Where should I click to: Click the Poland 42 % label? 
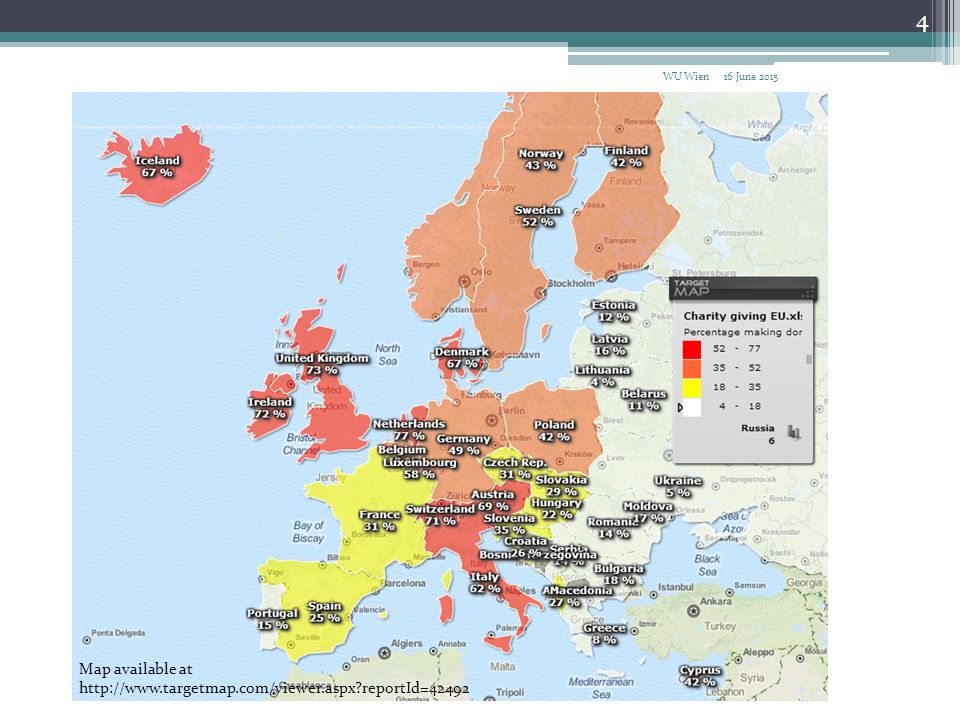coord(554,431)
